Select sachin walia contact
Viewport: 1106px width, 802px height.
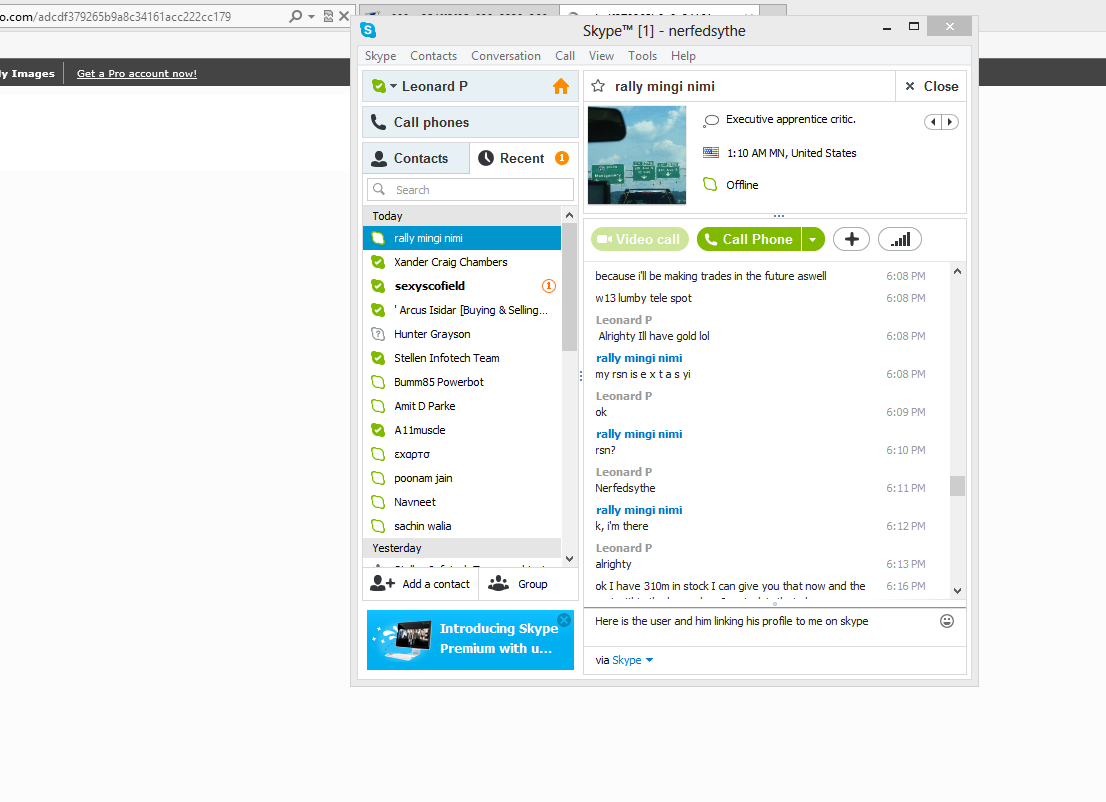[462, 525]
